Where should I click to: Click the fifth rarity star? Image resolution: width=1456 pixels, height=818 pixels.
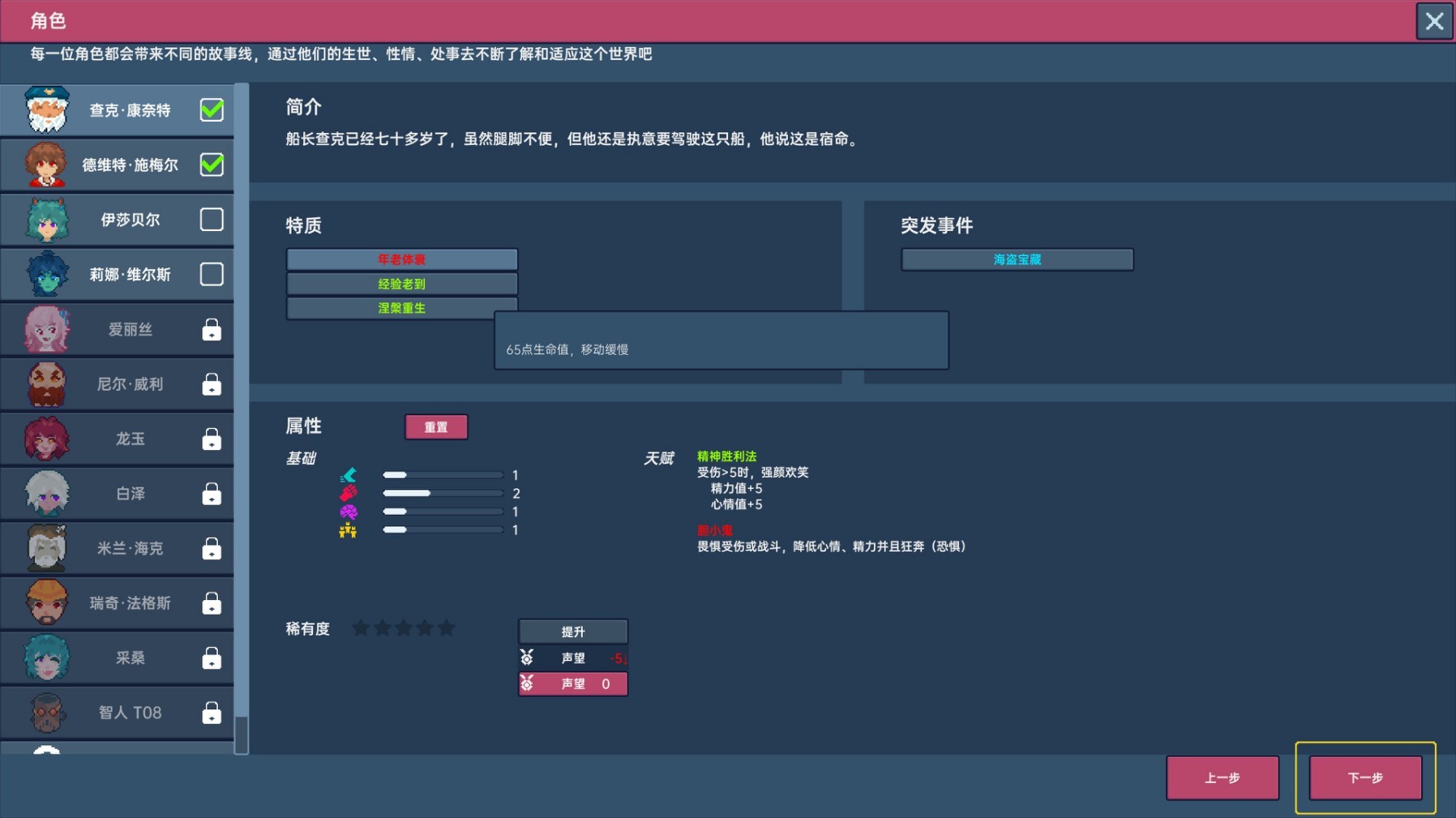pyautogui.click(x=446, y=627)
